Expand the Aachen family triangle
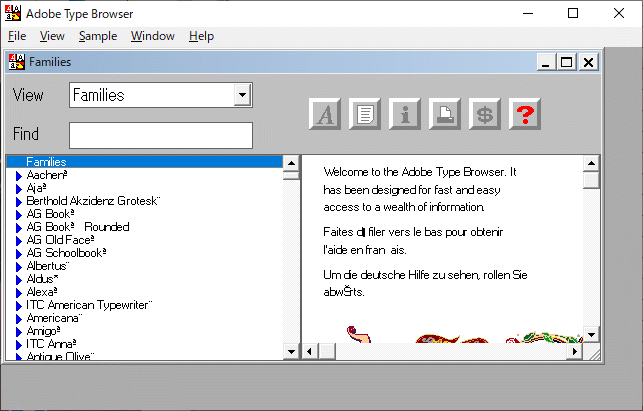This screenshot has width=643, height=411. pos(18,176)
